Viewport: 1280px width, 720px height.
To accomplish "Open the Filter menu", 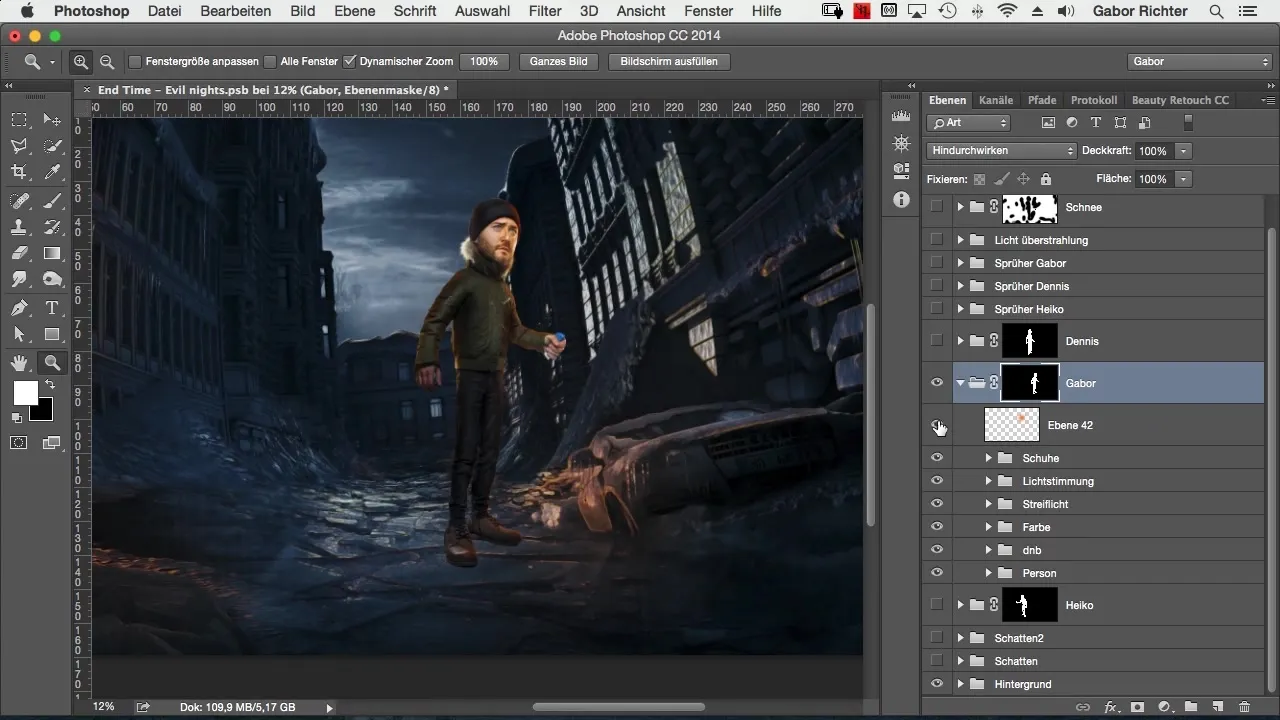I will pos(544,11).
